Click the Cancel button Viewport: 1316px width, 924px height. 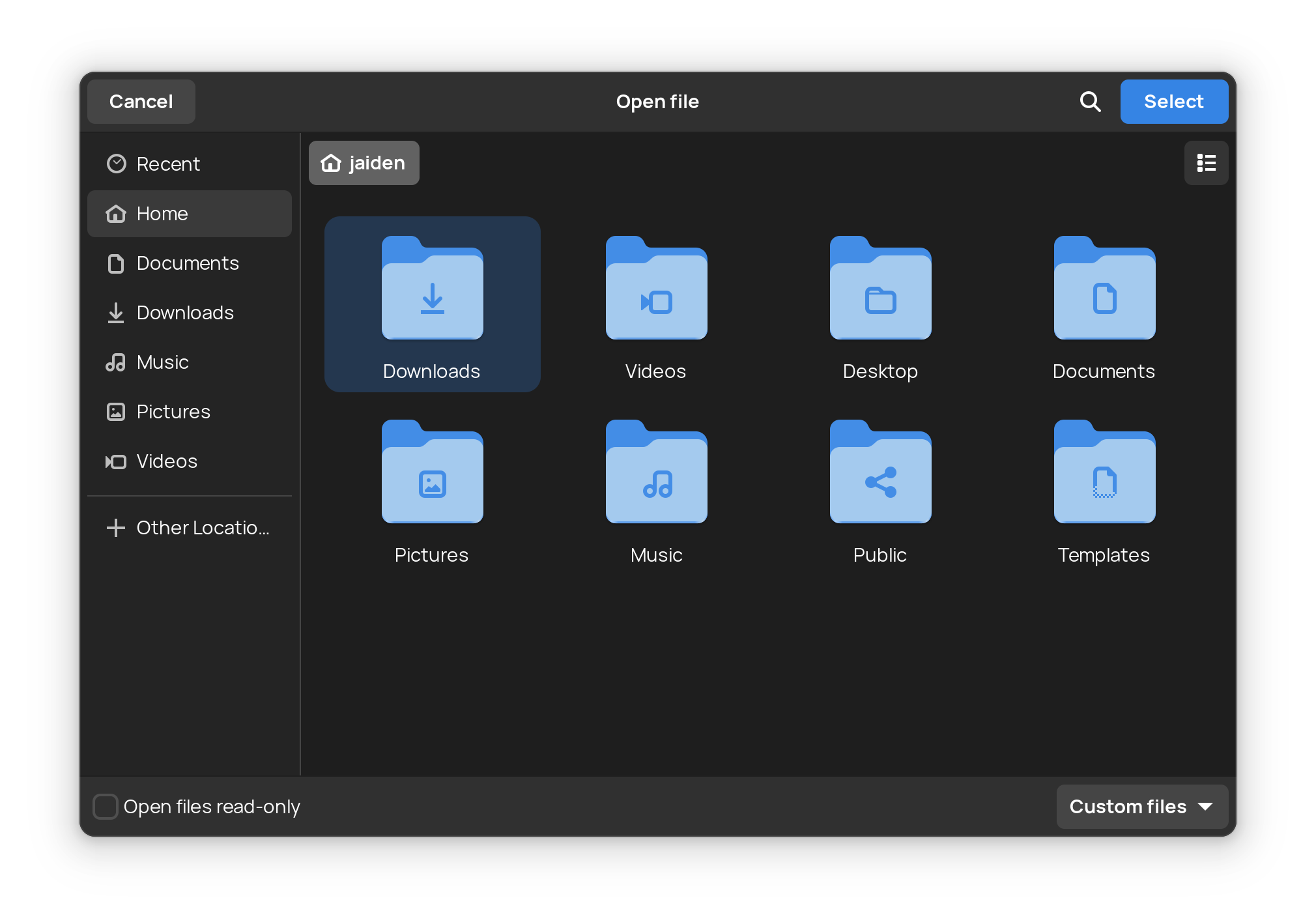tap(141, 102)
